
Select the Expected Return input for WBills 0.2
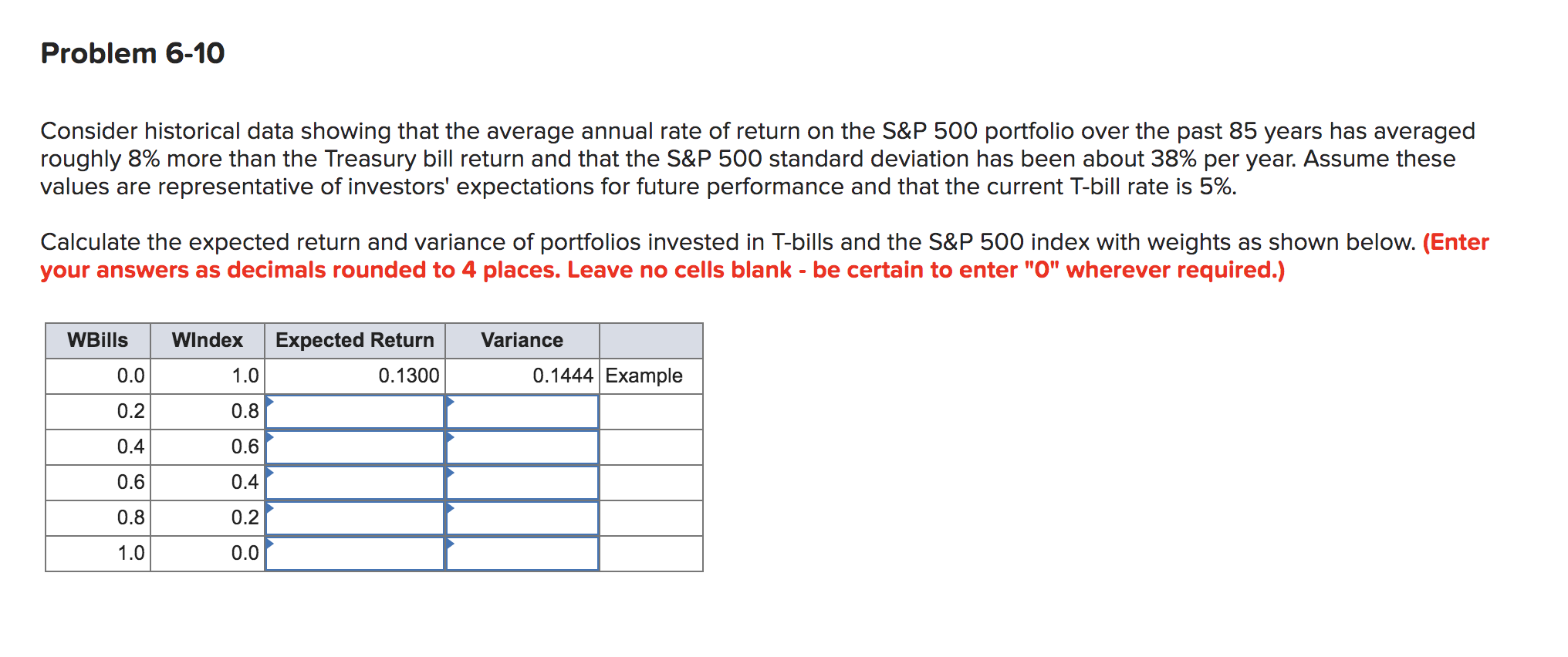click(357, 412)
